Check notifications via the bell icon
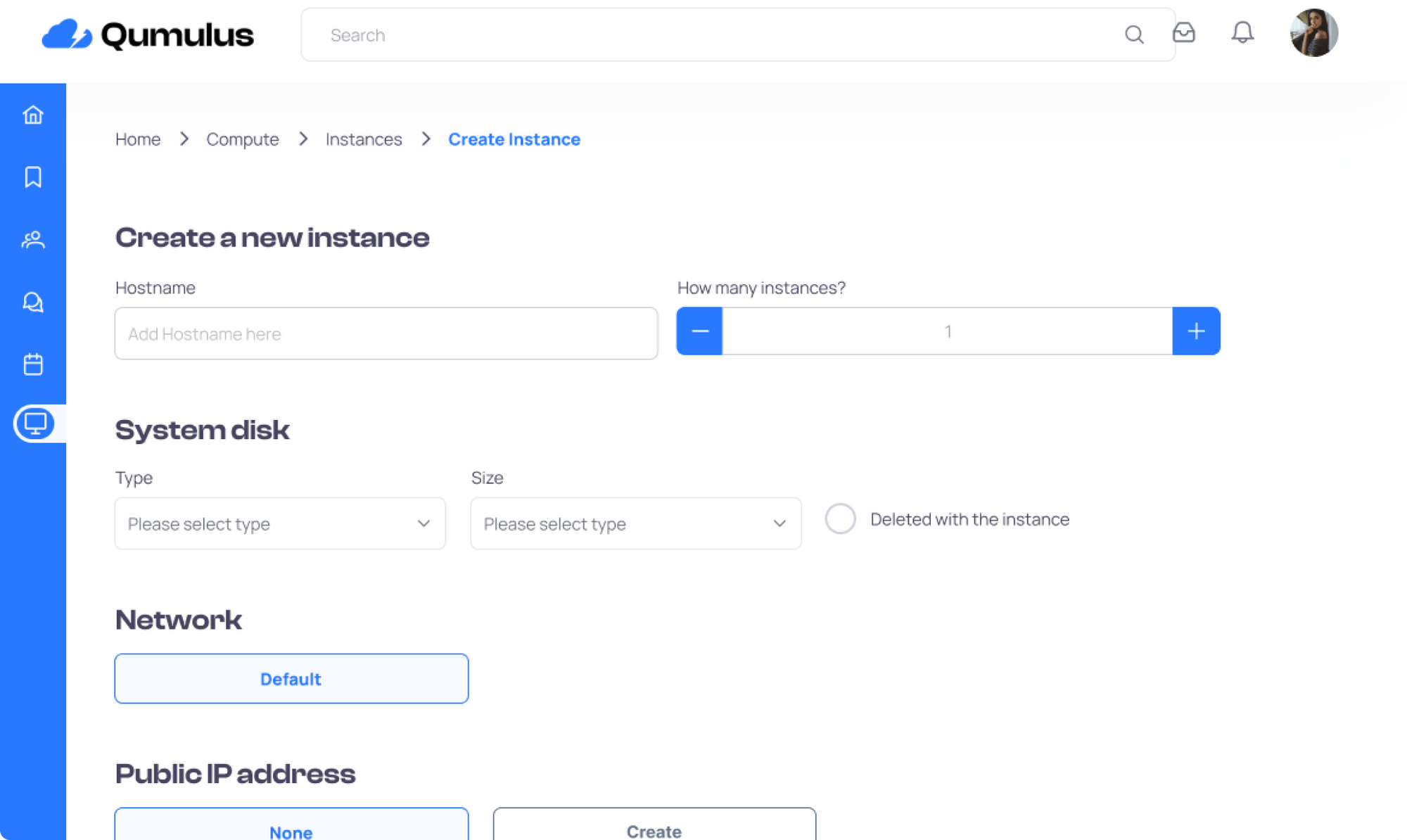 [1242, 33]
